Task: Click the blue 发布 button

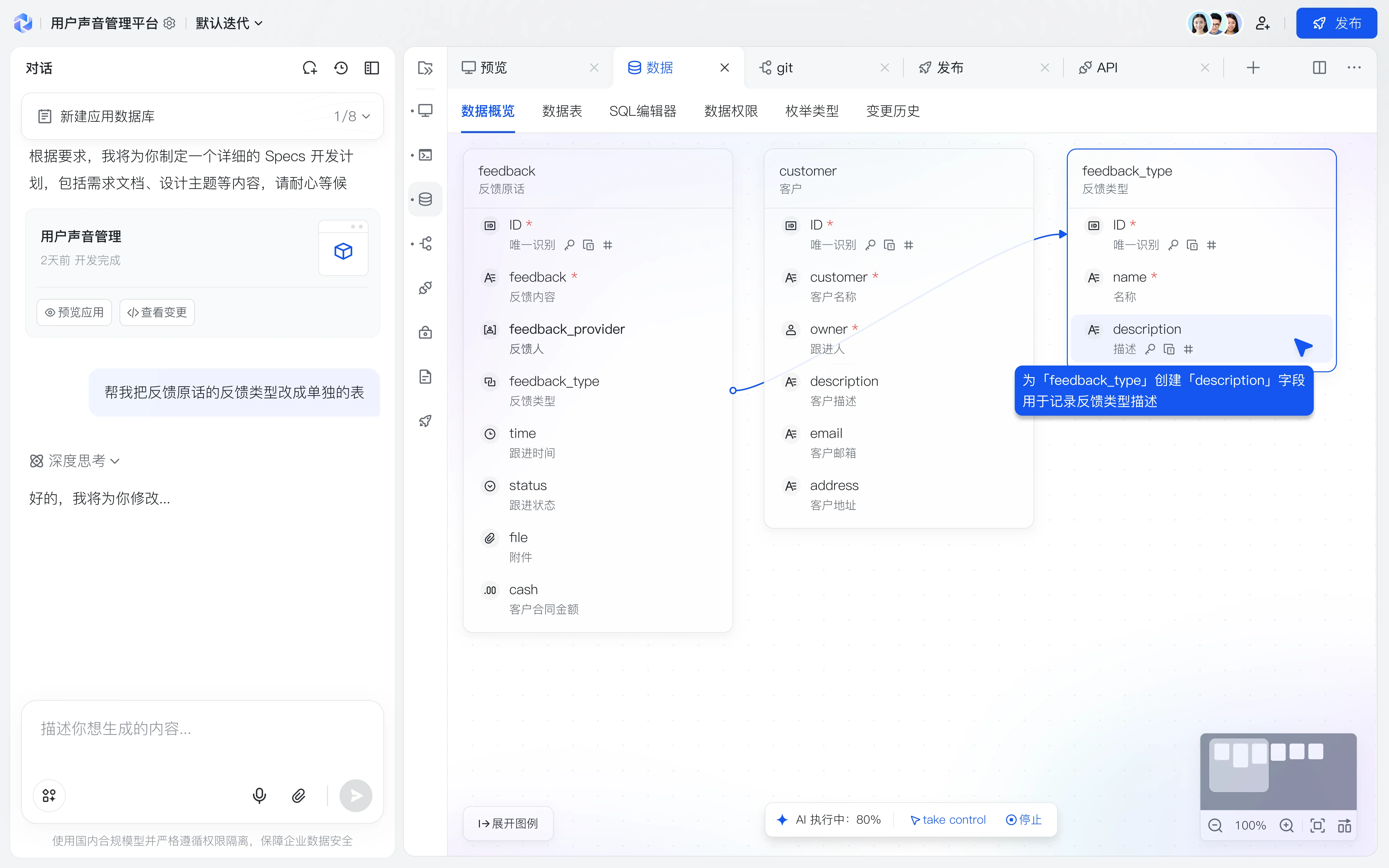Action: click(x=1336, y=23)
